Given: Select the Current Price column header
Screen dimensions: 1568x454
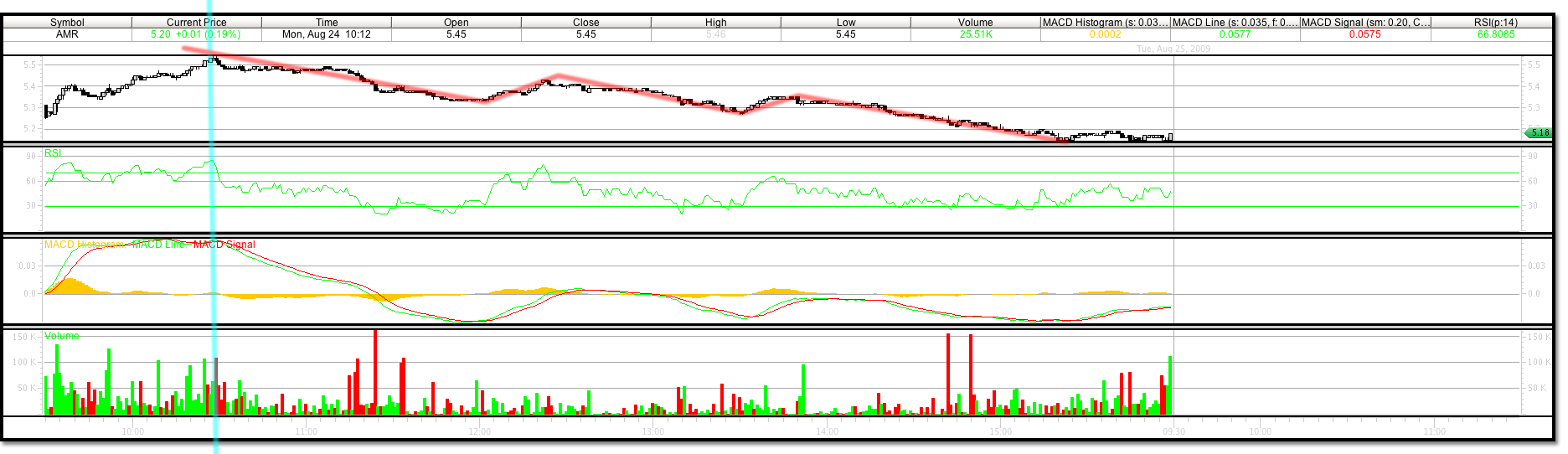Looking at the screenshot, I should click(x=196, y=23).
